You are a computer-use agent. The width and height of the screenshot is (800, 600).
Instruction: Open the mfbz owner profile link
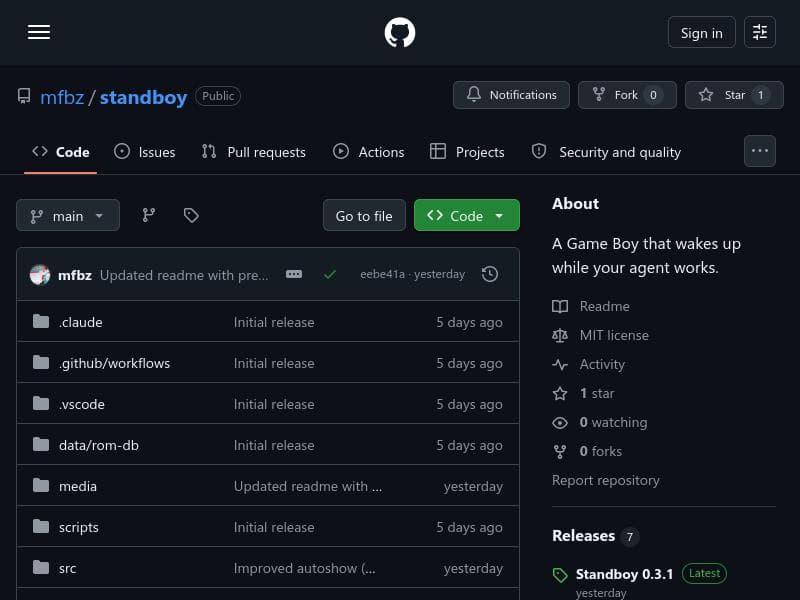click(62, 97)
